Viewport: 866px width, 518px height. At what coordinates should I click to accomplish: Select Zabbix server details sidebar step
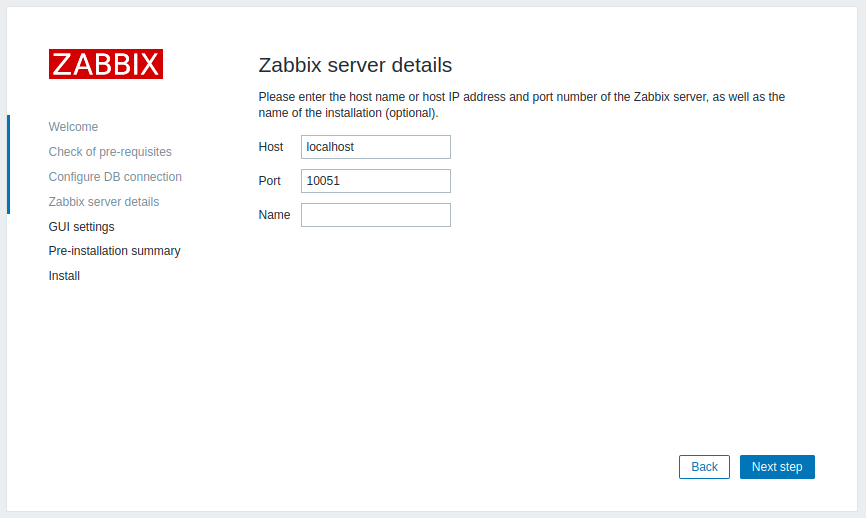point(104,202)
